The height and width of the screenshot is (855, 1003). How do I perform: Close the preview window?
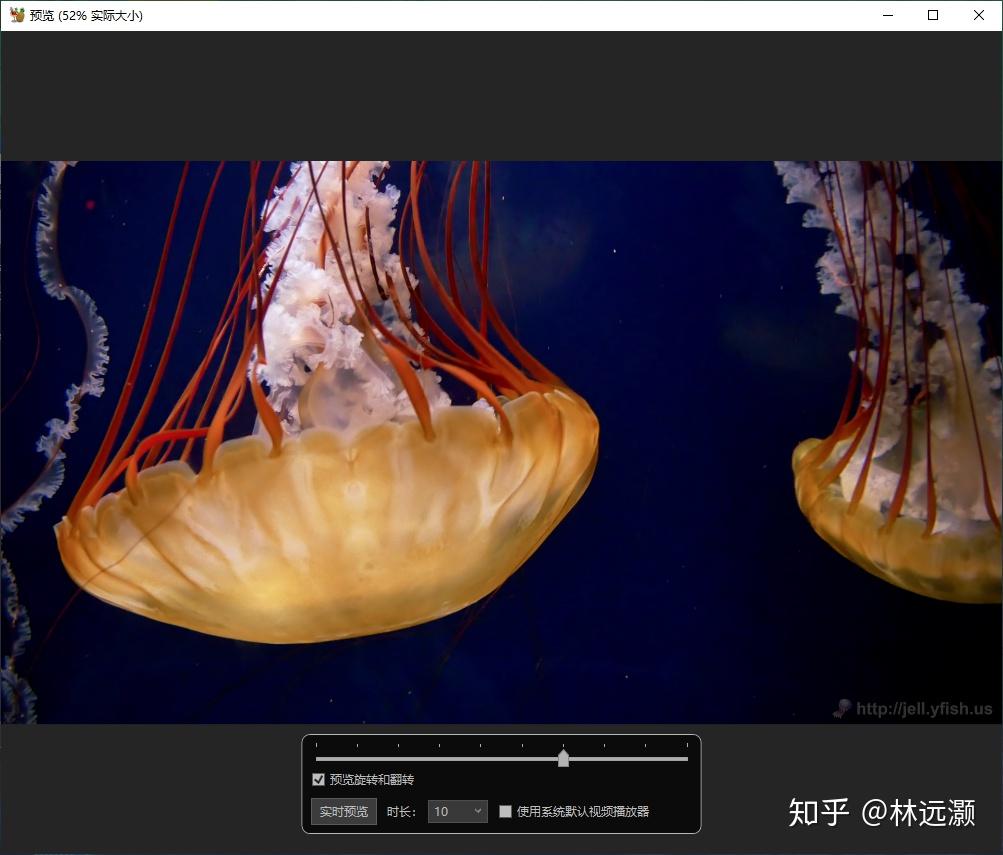coord(979,15)
